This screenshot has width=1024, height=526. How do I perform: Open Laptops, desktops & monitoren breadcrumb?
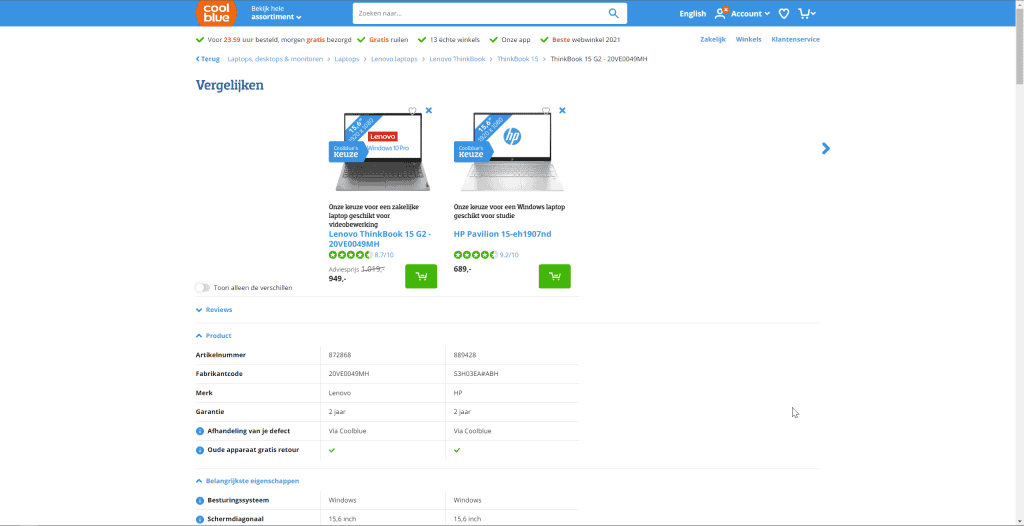pos(275,59)
